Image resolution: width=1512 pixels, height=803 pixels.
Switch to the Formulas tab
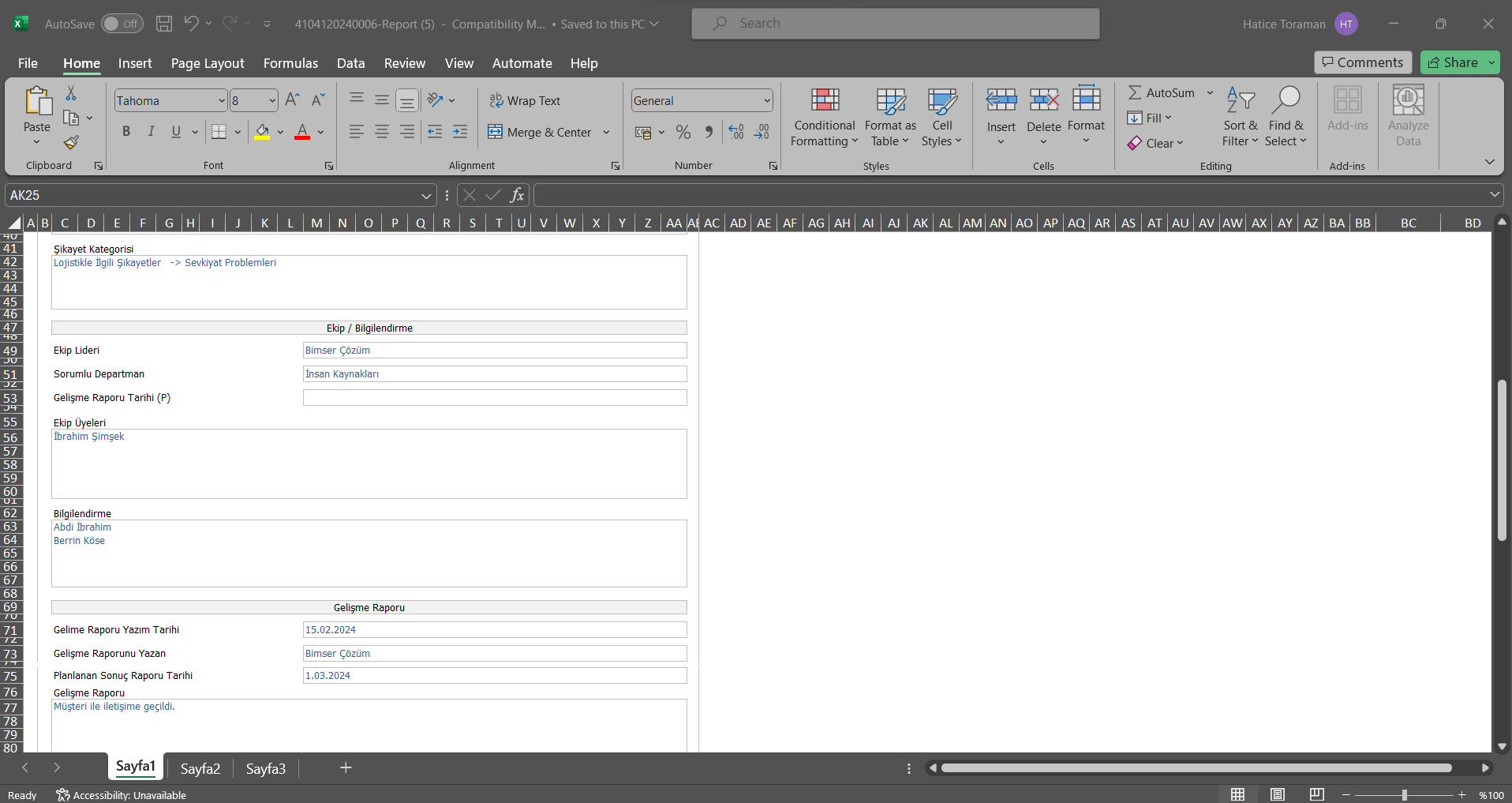click(290, 63)
